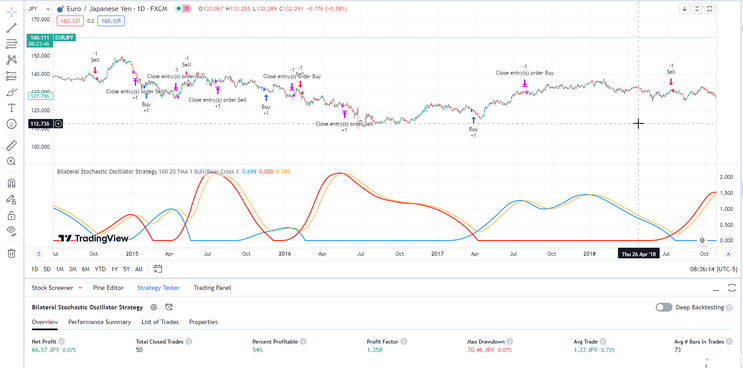Screen dimensions: 743x368
Task: Remove drawings with the trash icon
Action: (x=11, y=253)
